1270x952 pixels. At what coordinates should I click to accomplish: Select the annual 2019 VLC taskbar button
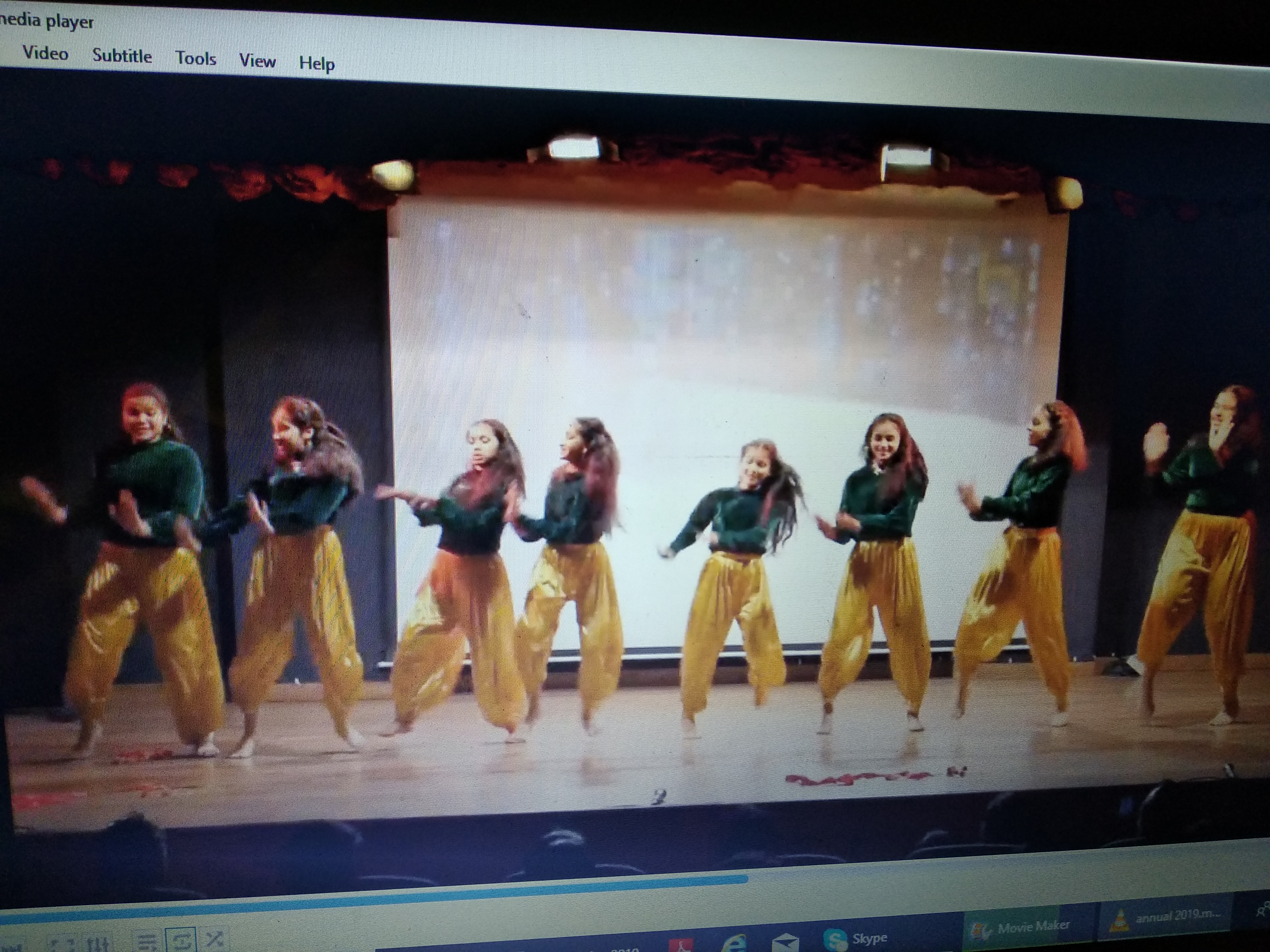(x=1166, y=917)
